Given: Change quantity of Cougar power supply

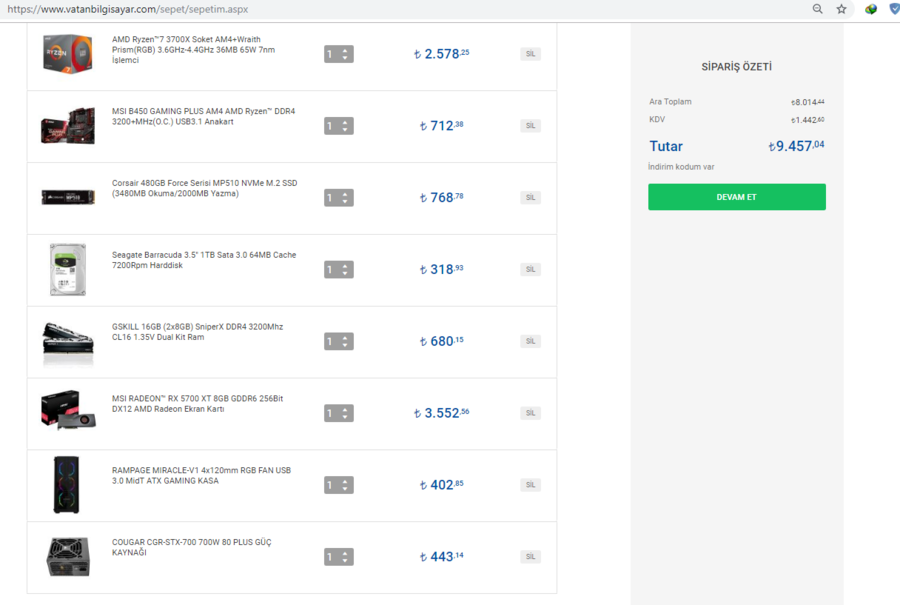Looking at the screenshot, I should [339, 556].
